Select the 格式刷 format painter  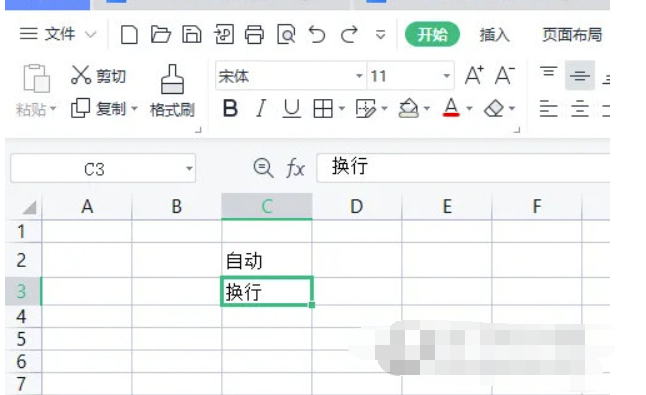pyautogui.click(x=172, y=91)
